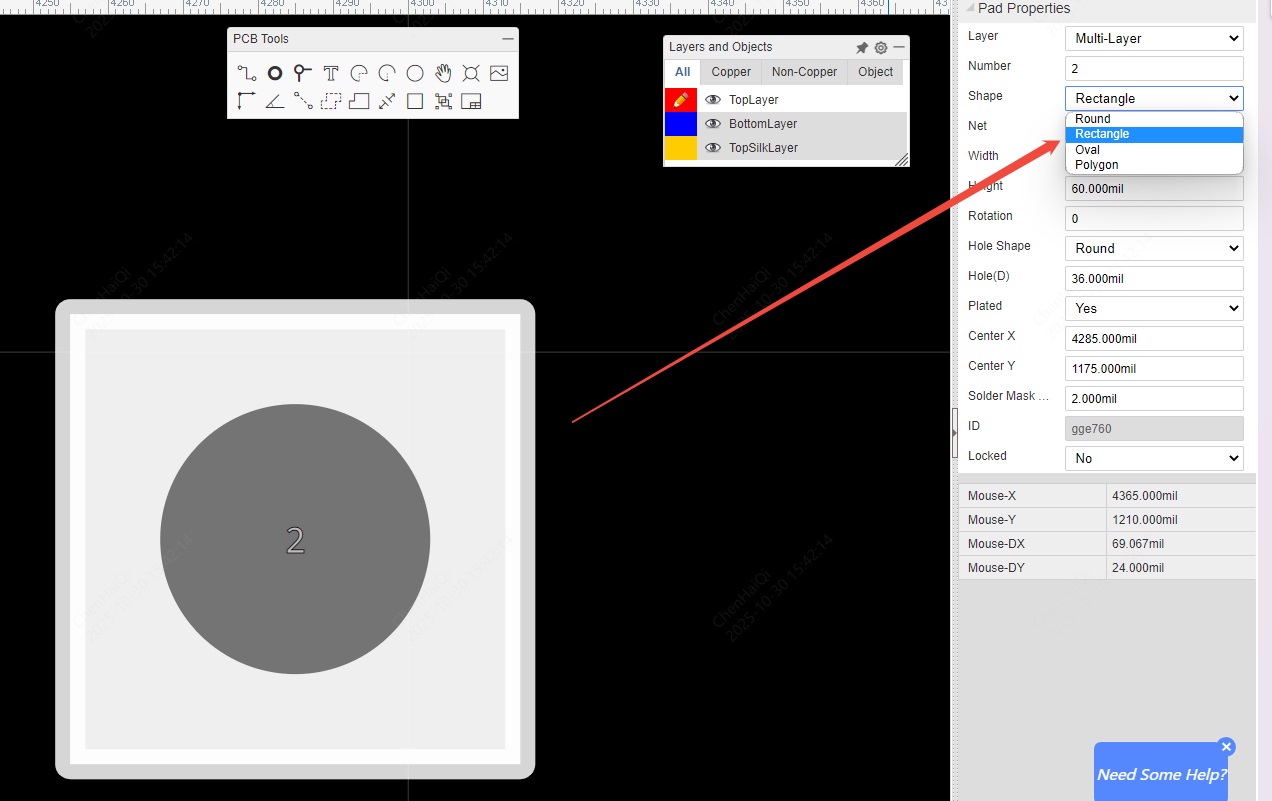The height and width of the screenshot is (801, 1272).
Task: Switch to the Copper tab
Action: [731, 72]
